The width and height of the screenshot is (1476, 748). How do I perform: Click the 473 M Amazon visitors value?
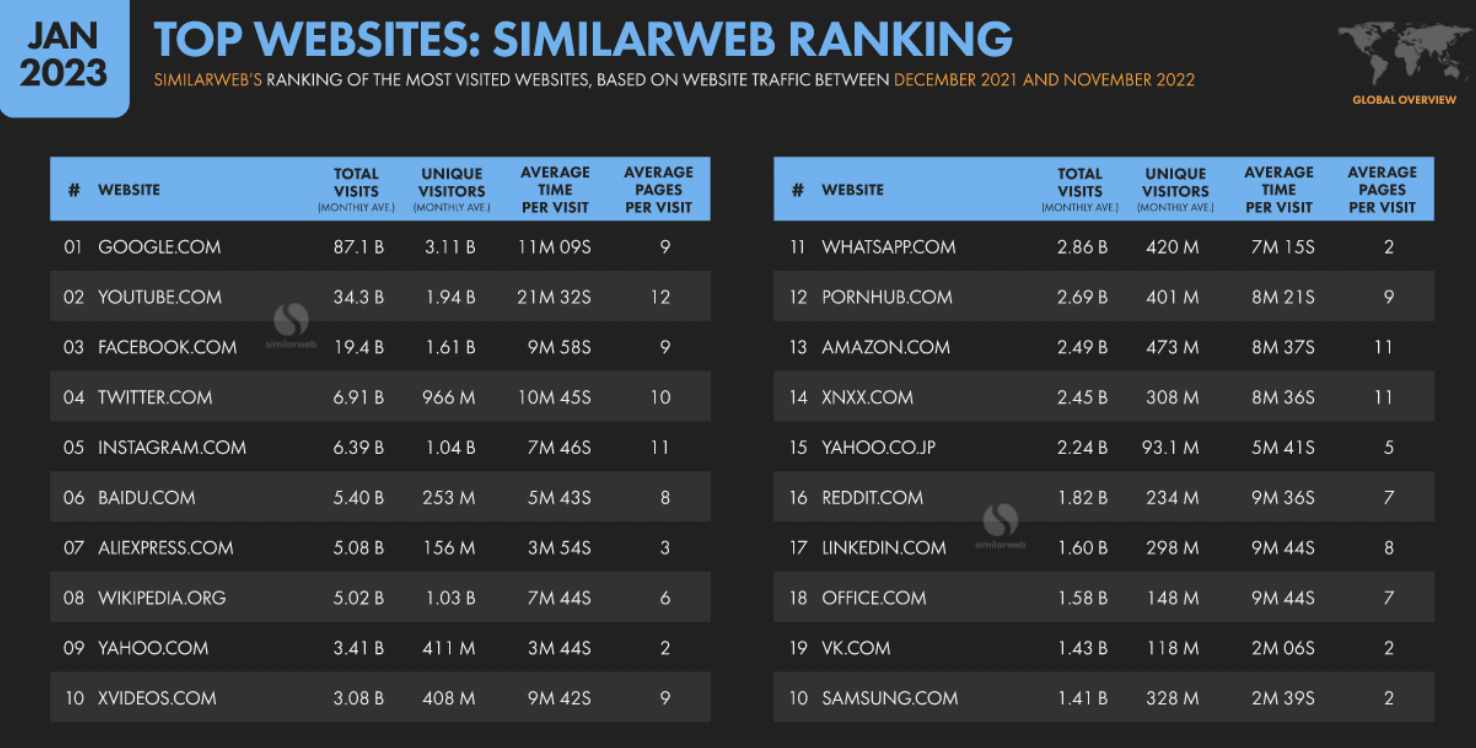point(1173,347)
